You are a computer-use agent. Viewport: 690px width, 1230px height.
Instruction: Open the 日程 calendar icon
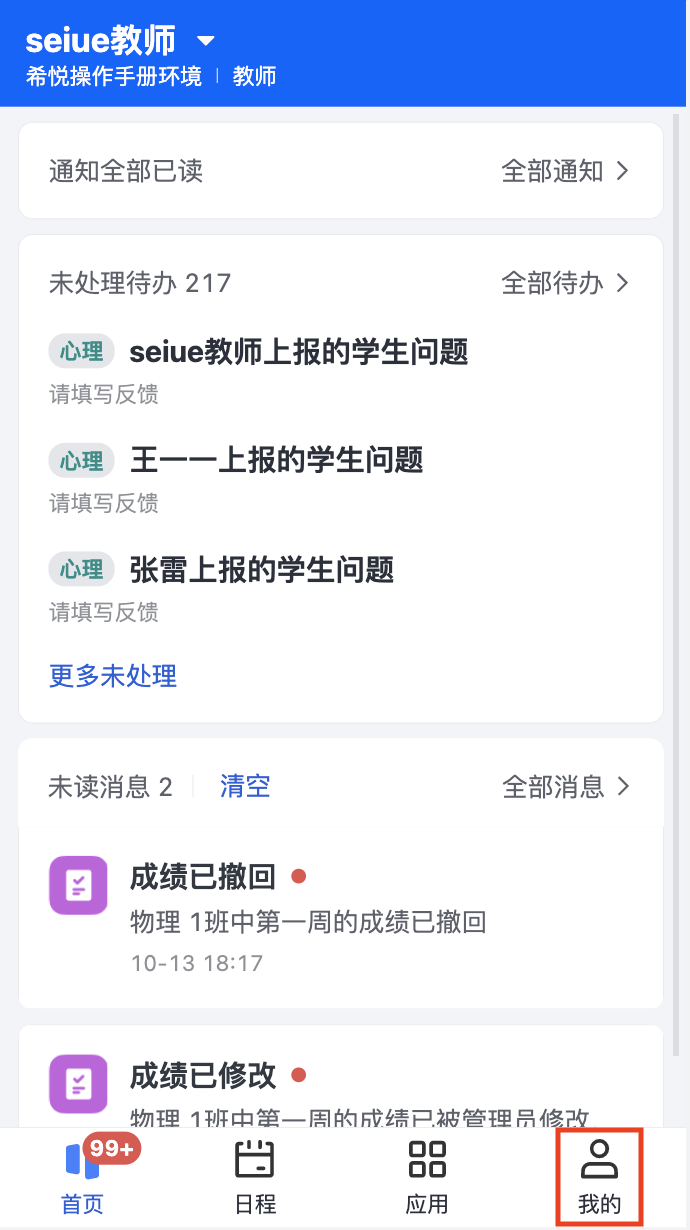click(x=255, y=1178)
